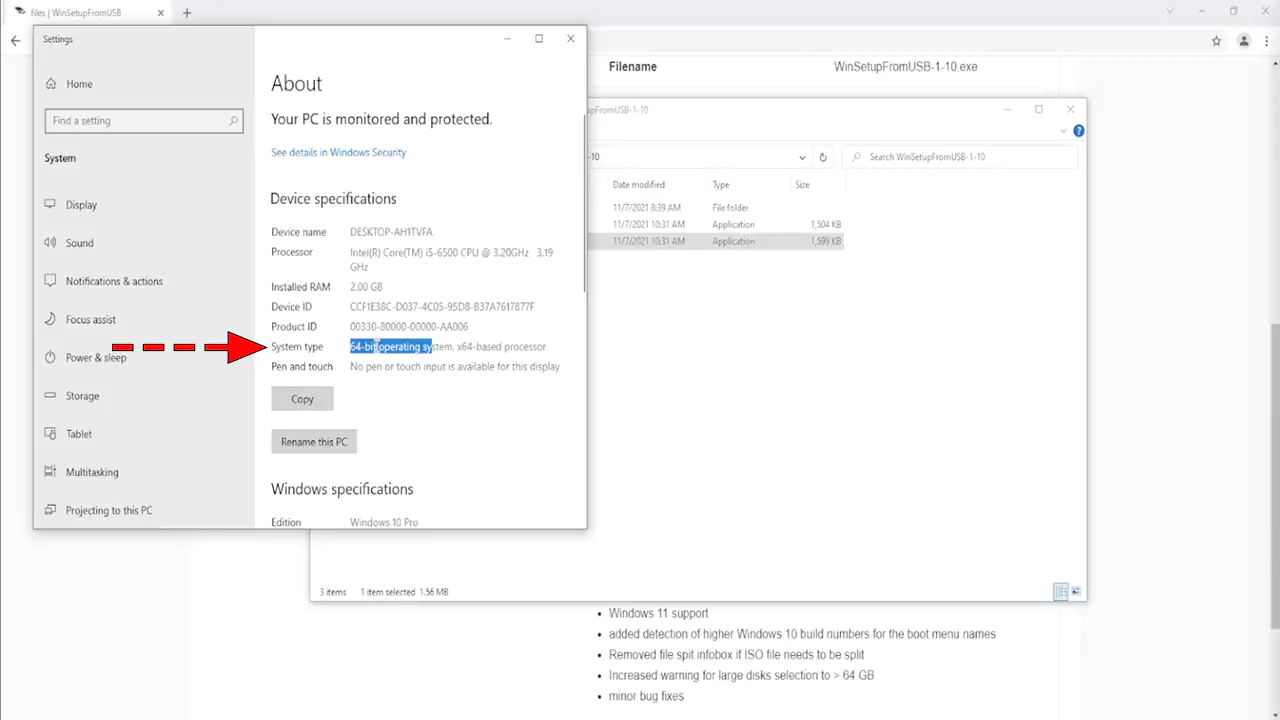
Task: Open the browser three-dot menu
Action: coord(1267,41)
